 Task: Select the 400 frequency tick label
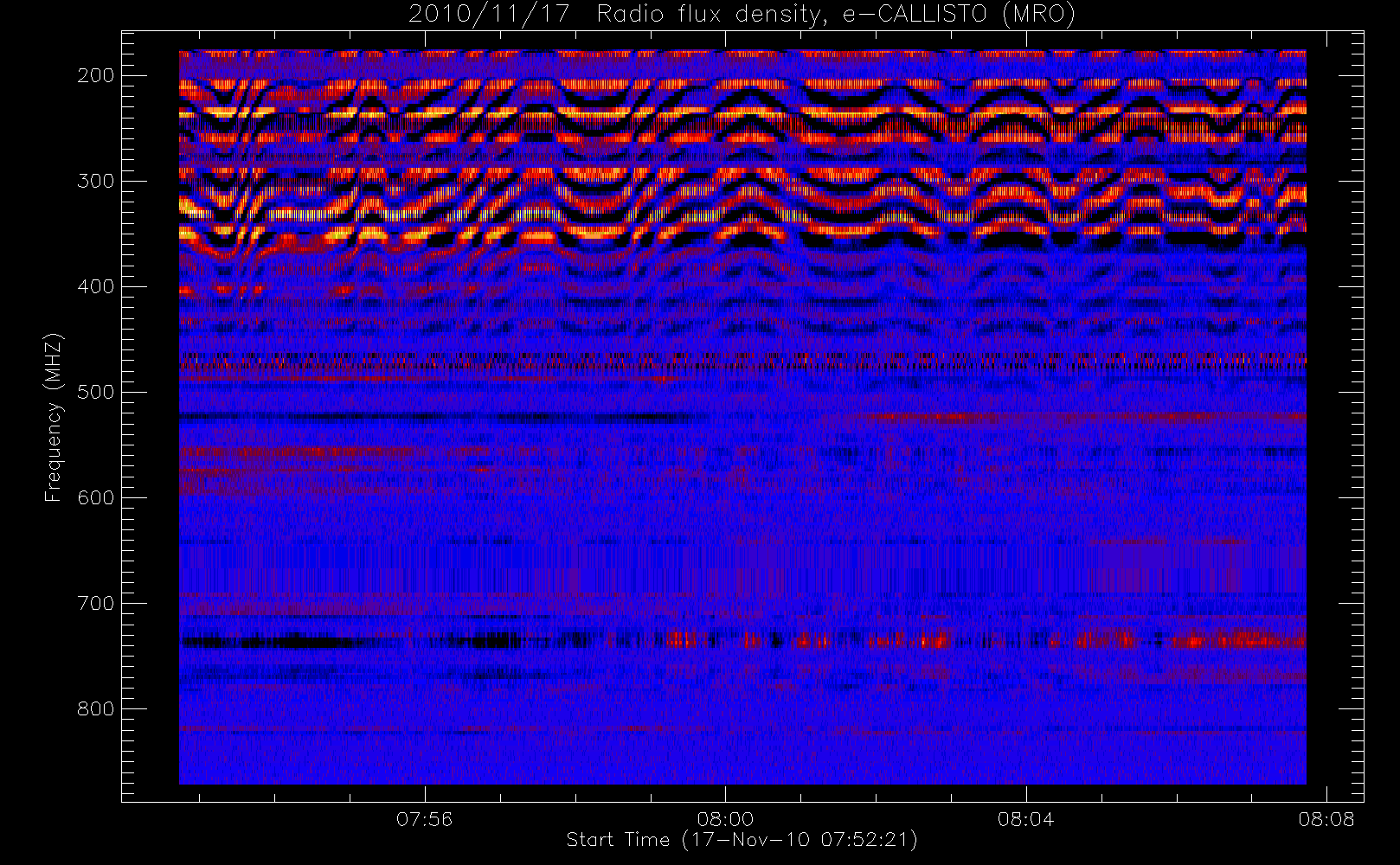(x=96, y=286)
